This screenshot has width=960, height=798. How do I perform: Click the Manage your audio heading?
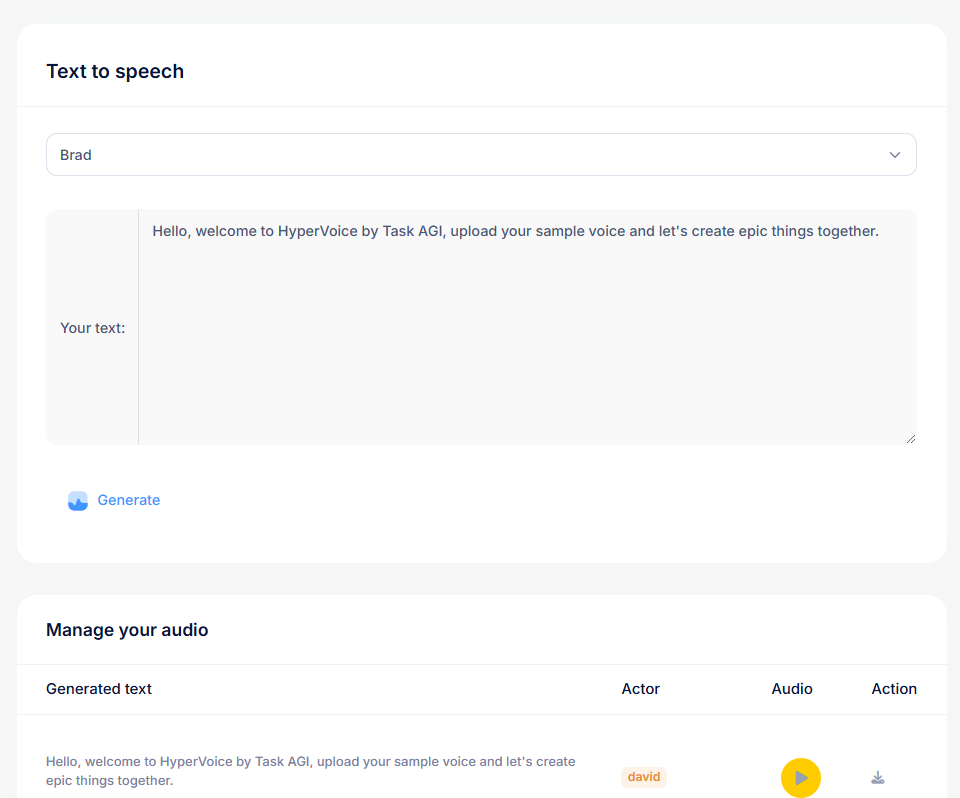(127, 630)
